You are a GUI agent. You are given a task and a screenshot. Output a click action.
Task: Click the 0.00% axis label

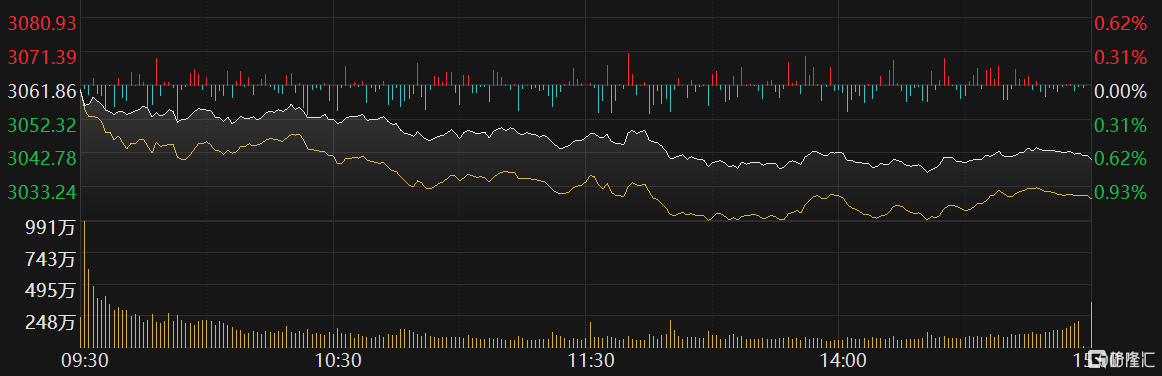pos(1120,91)
